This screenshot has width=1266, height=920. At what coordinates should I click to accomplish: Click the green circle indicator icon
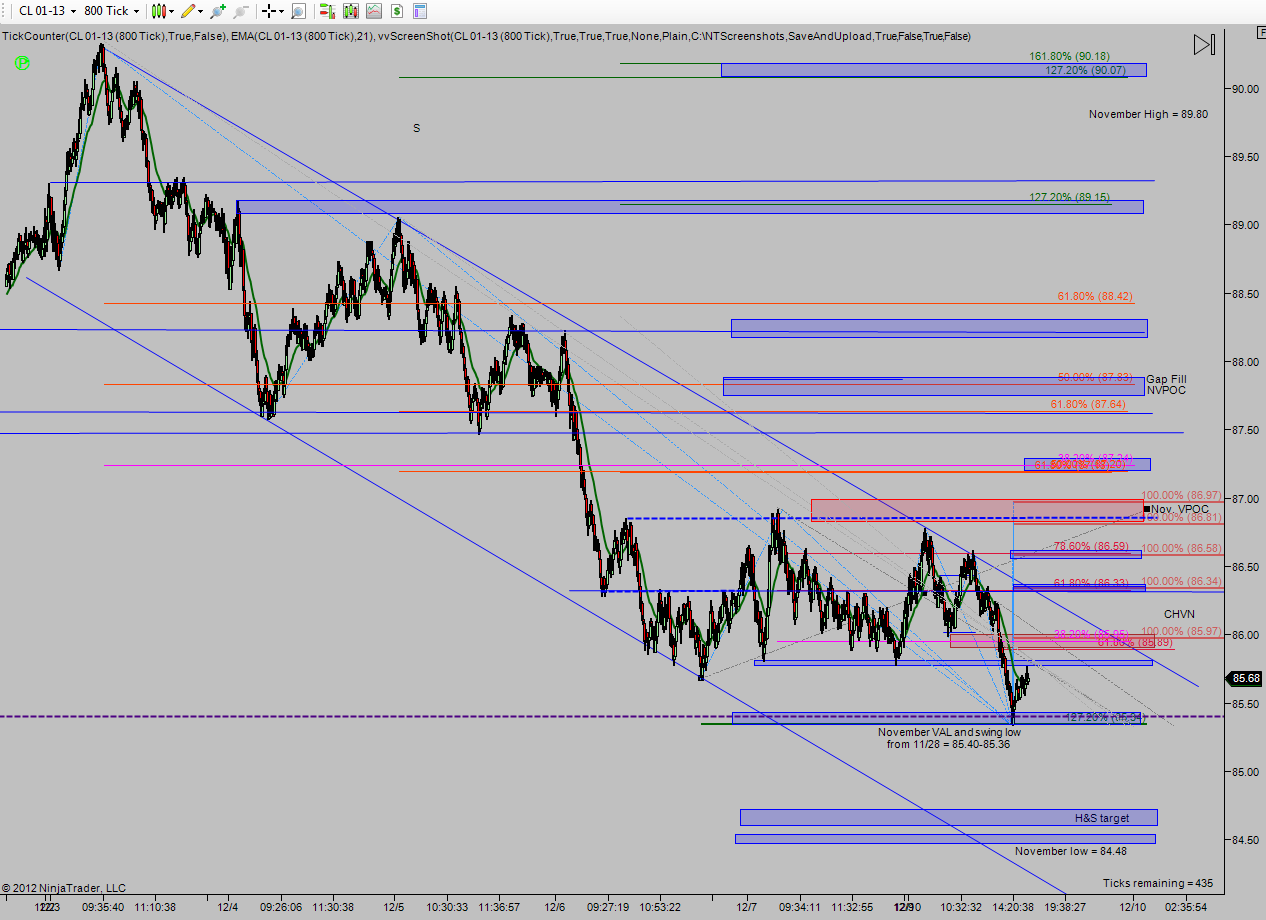coord(22,62)
